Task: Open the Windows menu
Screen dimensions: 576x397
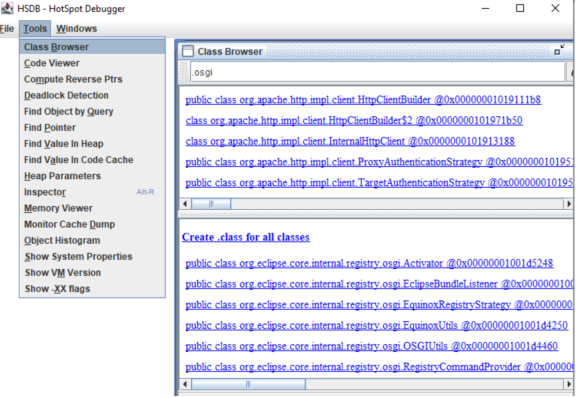Action: click(x=76, y=29)
